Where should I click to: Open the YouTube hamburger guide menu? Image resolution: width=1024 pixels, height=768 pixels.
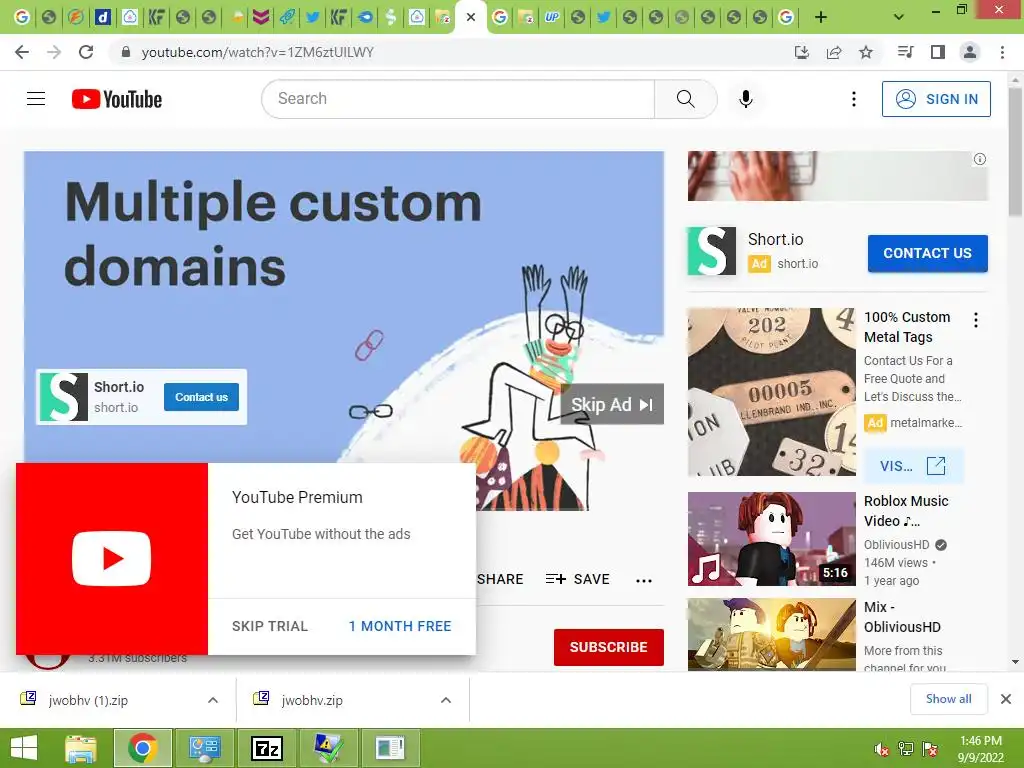(36, 99)
